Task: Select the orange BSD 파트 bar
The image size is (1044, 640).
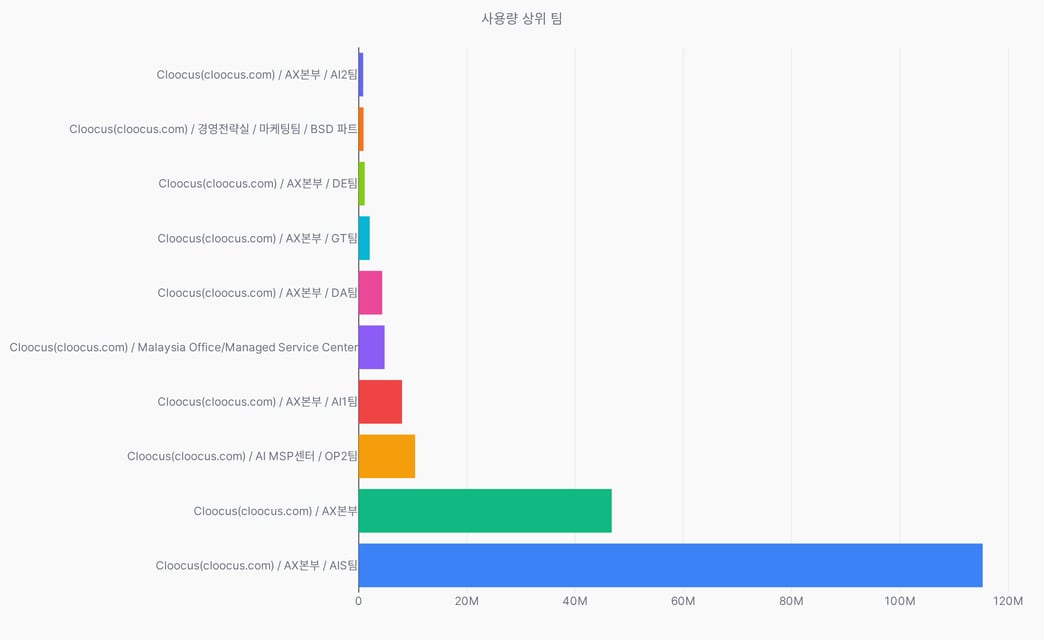Action: pyautogui.click(x=361, y=129)
